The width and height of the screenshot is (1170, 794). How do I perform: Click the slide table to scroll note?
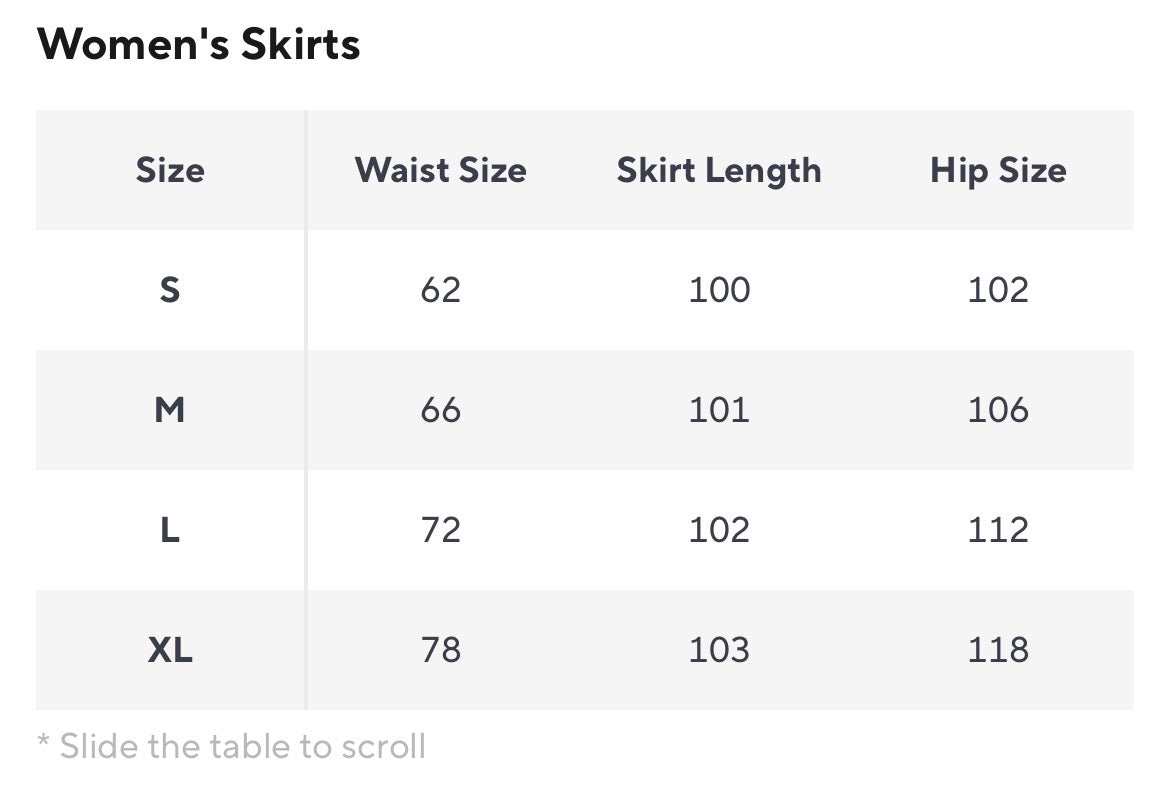pyautogui.click(x=231, y=746)
